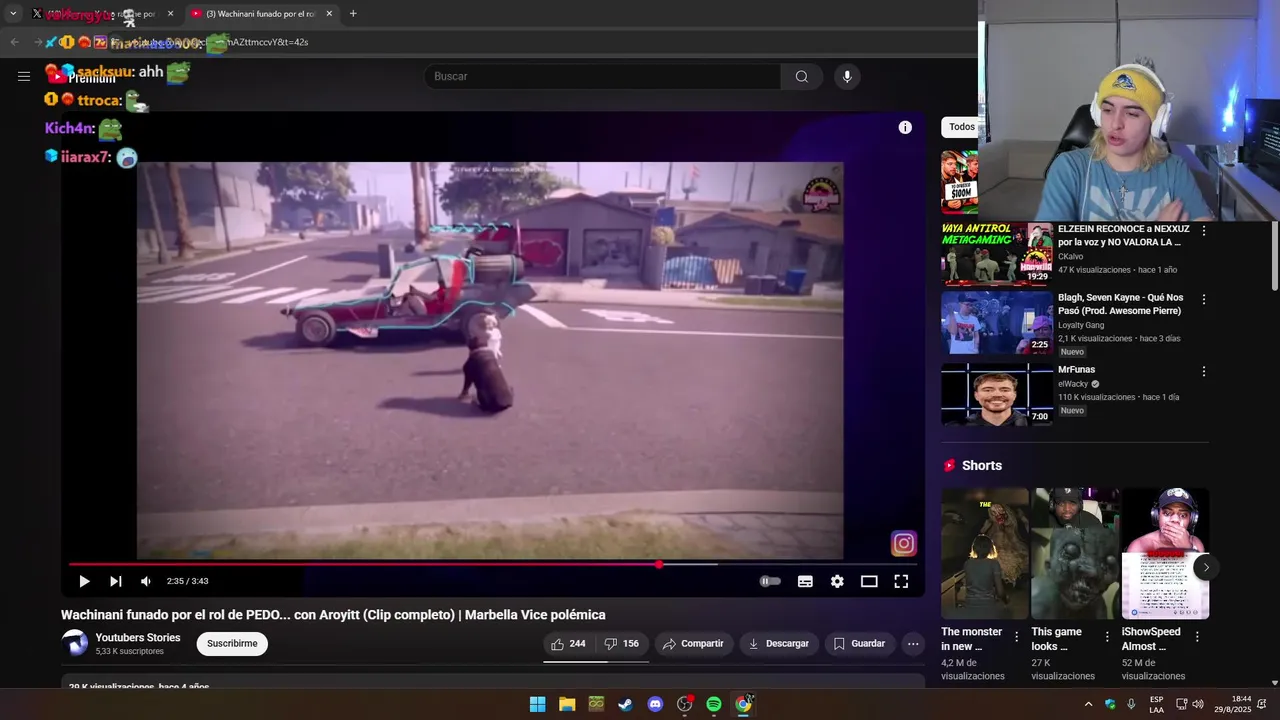This screenshot has width=1280, height=720.
Task: Switch to the Wachinani funado browser tab
Action: (x=260, y=14)
